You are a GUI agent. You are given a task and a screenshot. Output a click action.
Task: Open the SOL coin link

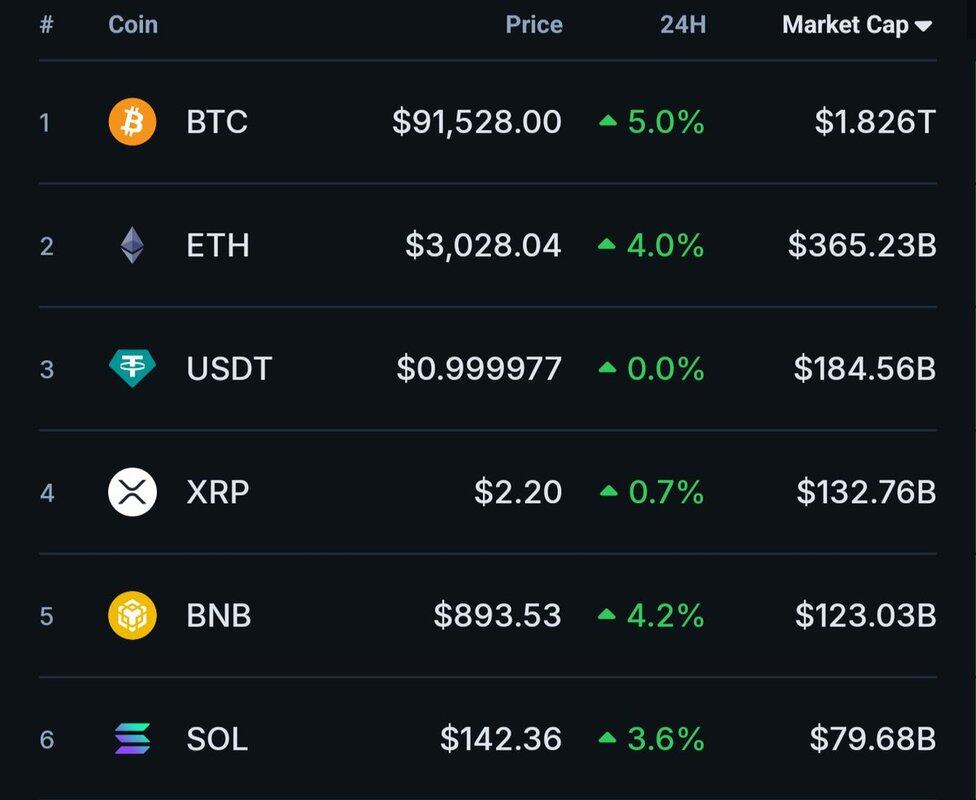(x=217, y=739)
